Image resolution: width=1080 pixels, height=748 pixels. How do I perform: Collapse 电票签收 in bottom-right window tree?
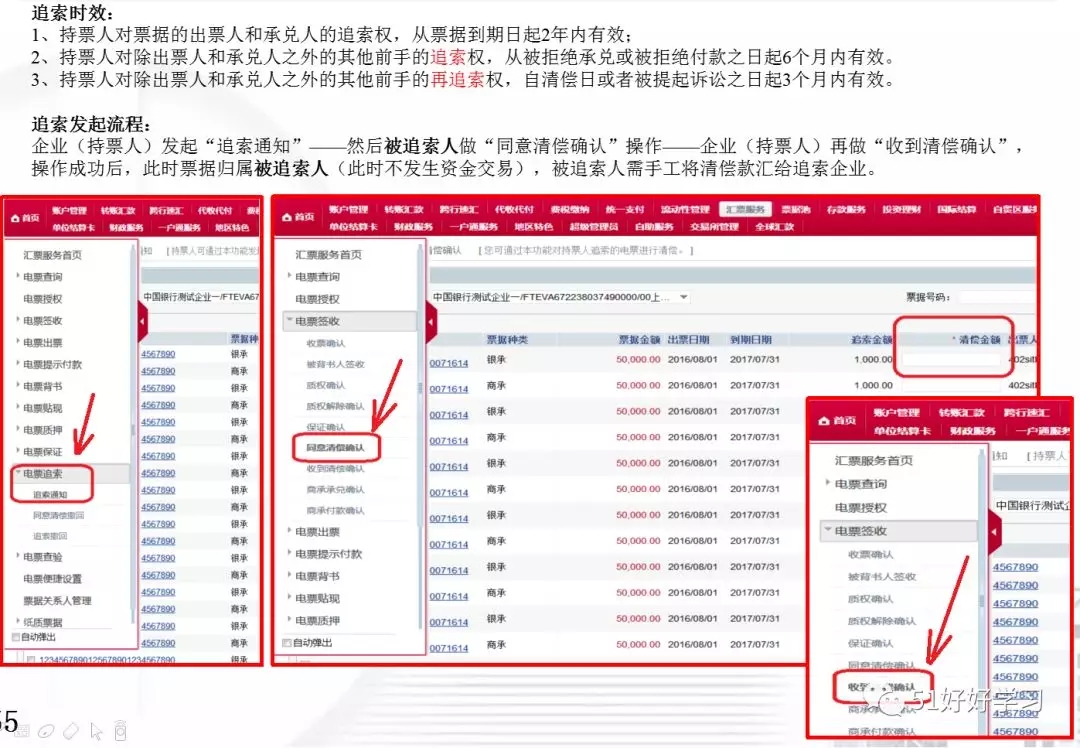tap(827, 530)
